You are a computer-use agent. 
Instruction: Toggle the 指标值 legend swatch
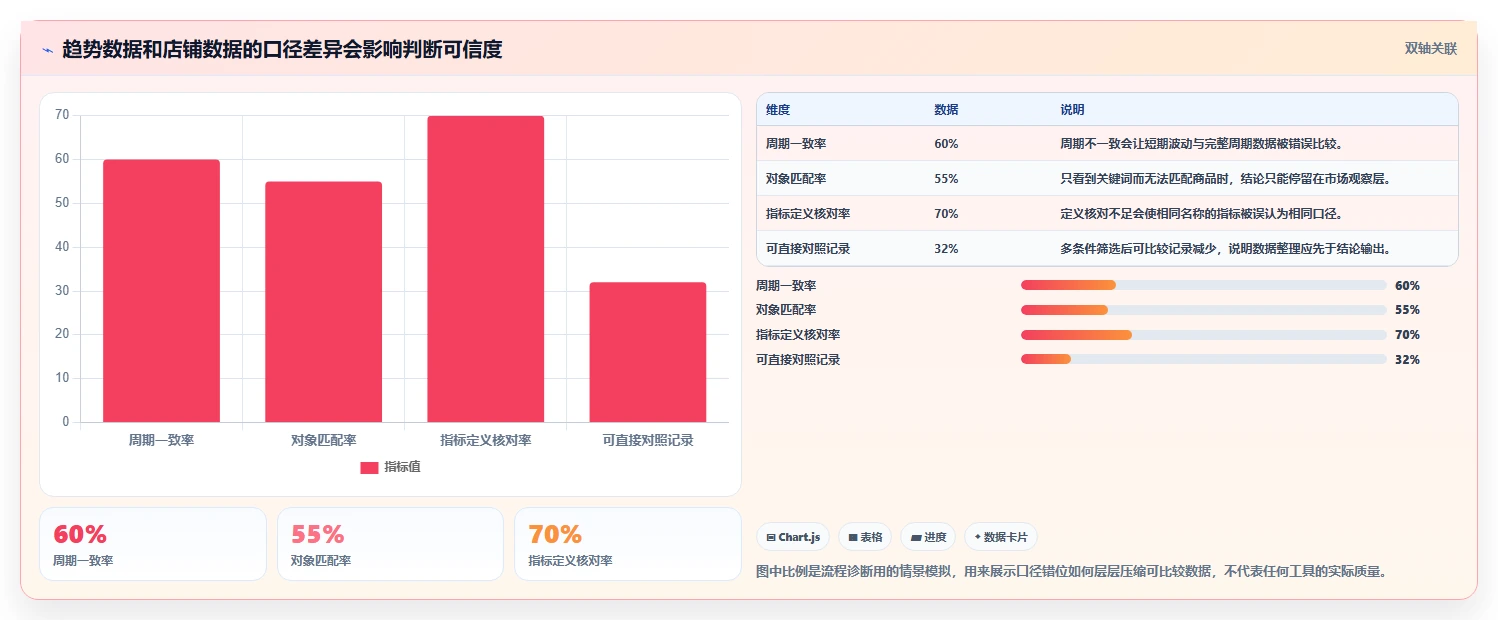click(369, 467)
